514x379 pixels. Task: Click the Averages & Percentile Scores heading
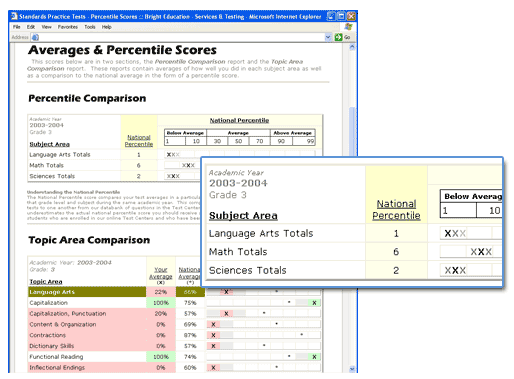click(122, 50)
